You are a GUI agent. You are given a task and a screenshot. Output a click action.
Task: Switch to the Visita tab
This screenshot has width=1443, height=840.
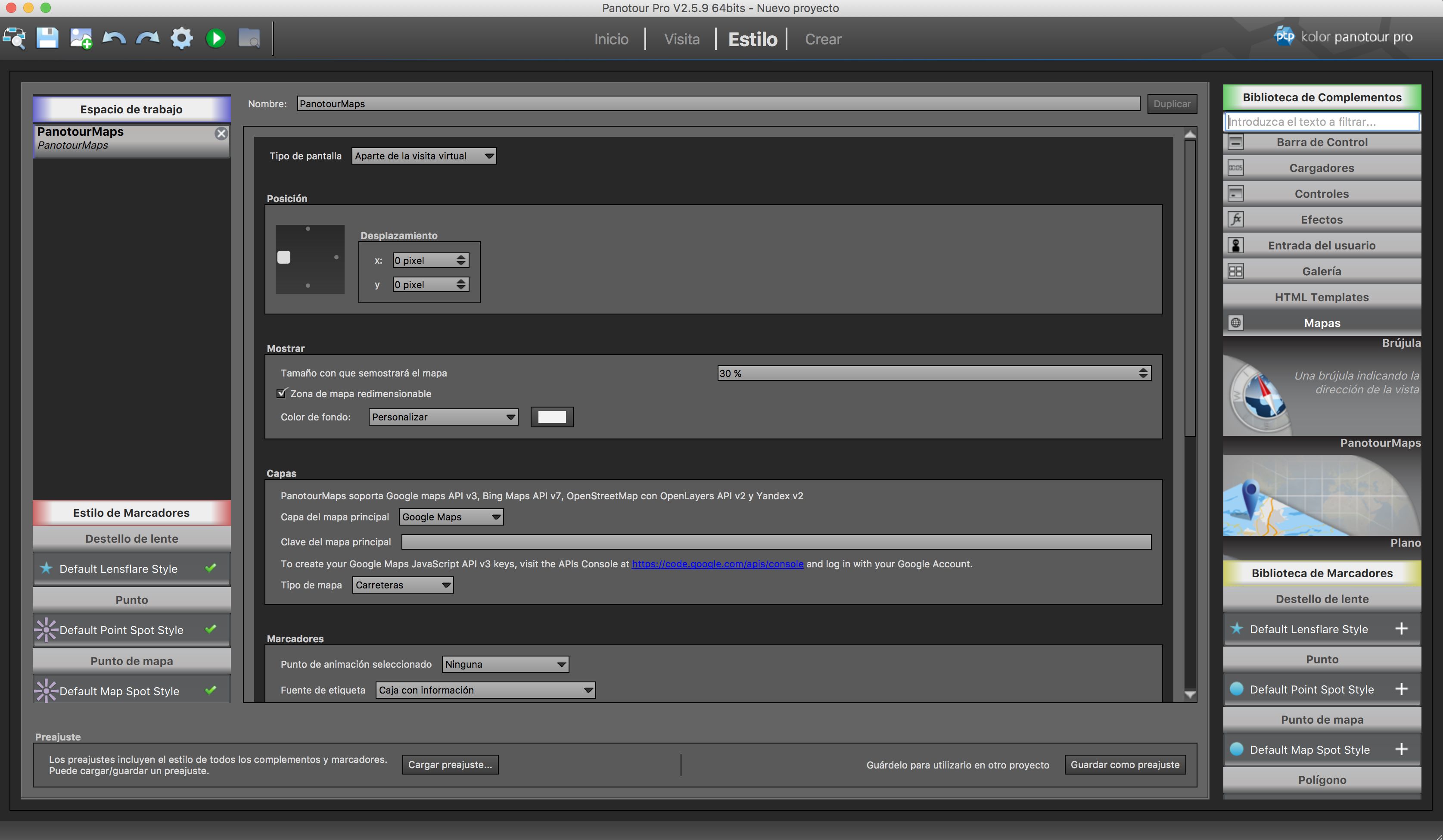681,39
